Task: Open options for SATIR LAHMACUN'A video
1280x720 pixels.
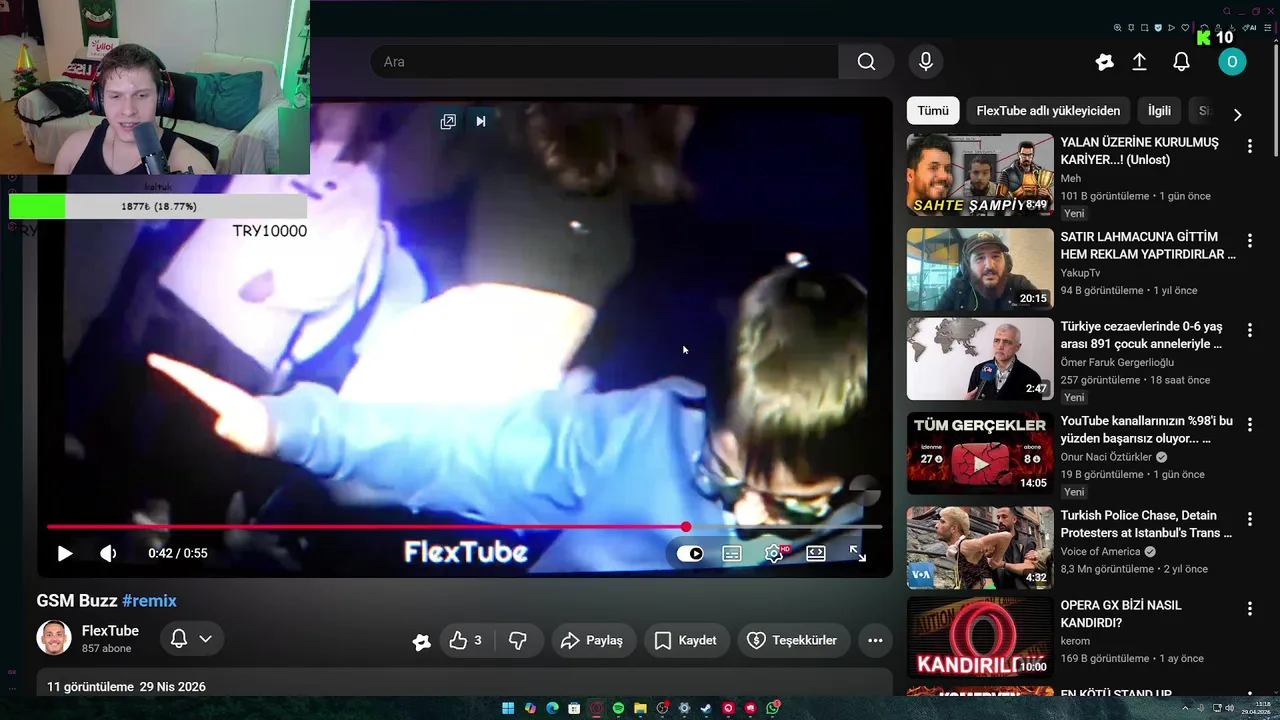Action: [1249, 241]
